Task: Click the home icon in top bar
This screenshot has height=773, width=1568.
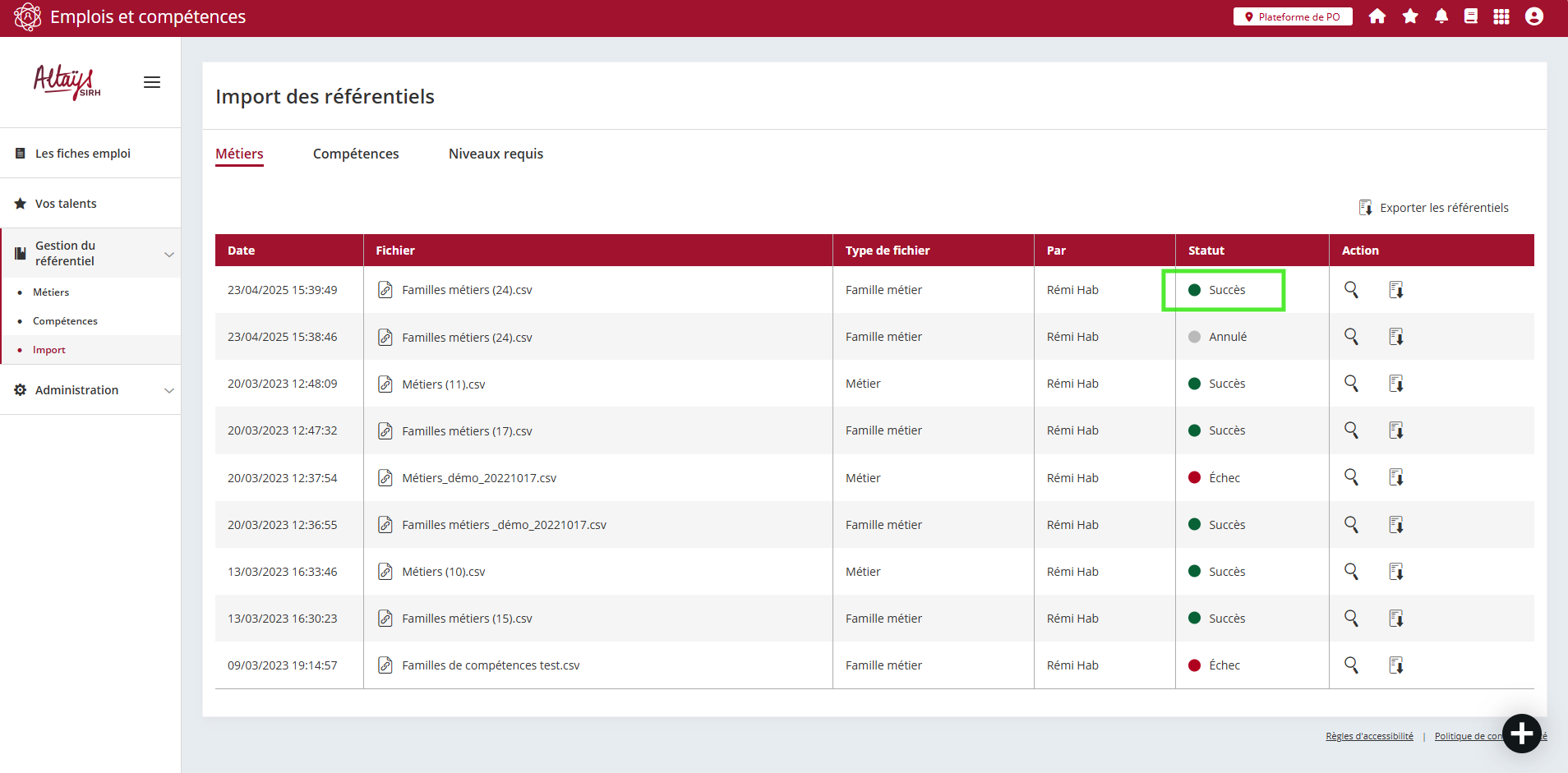Action: (x=1377, y=16)
